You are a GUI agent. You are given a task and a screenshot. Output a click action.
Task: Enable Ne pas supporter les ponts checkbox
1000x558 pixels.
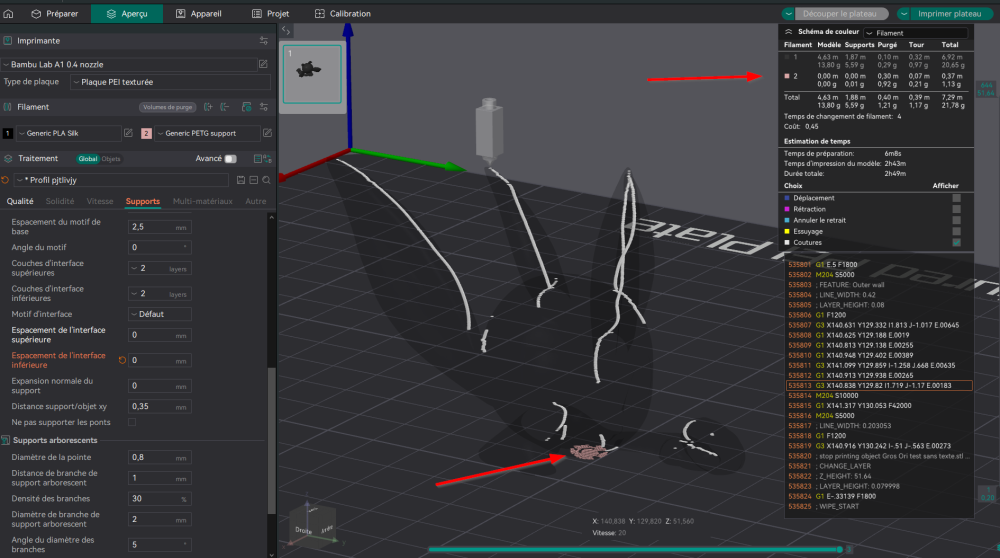(132, 422)
